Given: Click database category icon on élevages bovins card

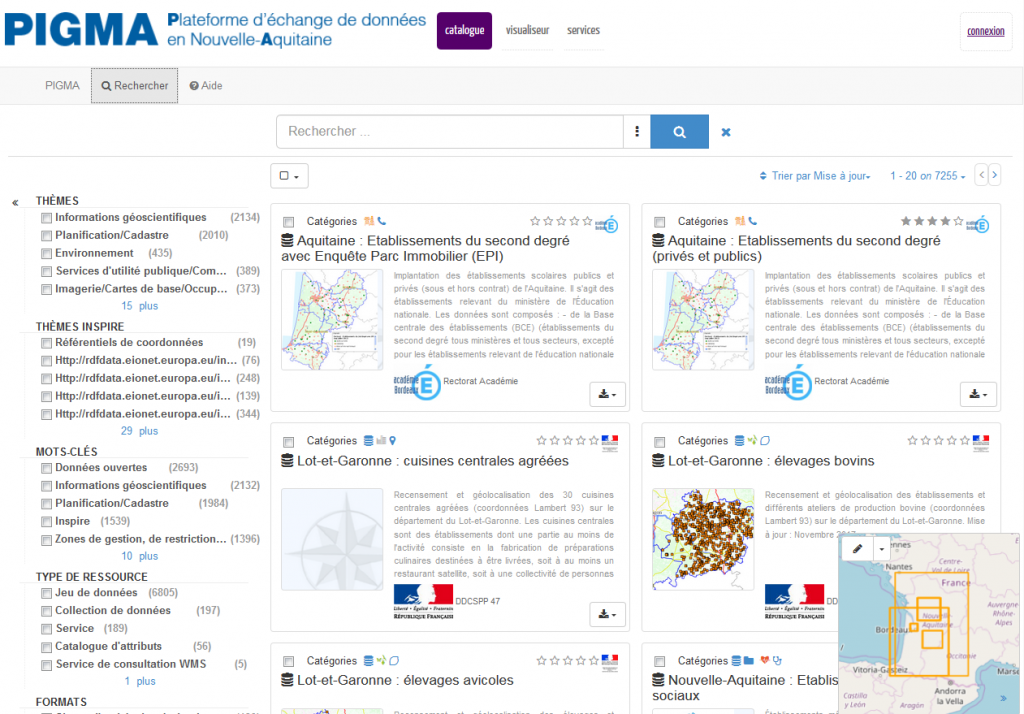Looking at the screenshot, I should (739, 441).
